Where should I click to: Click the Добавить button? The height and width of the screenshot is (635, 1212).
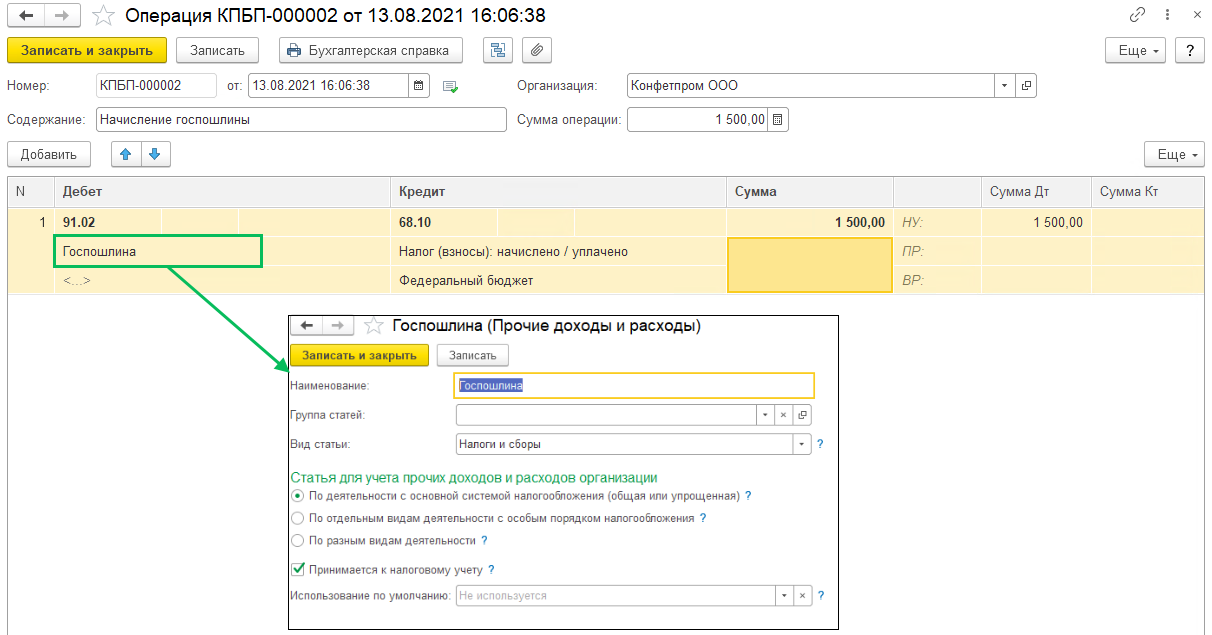48,155
